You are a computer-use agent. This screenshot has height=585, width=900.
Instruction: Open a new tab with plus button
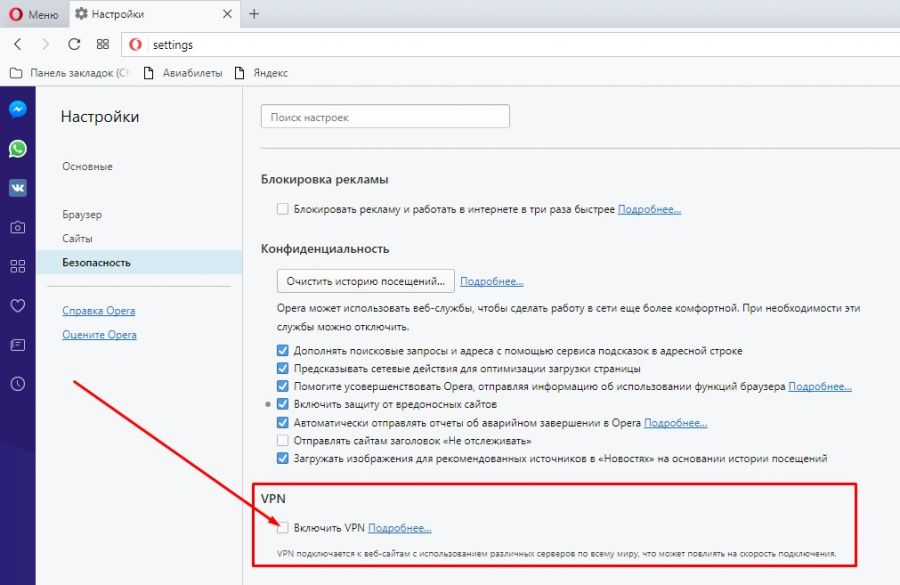(254, 14)
